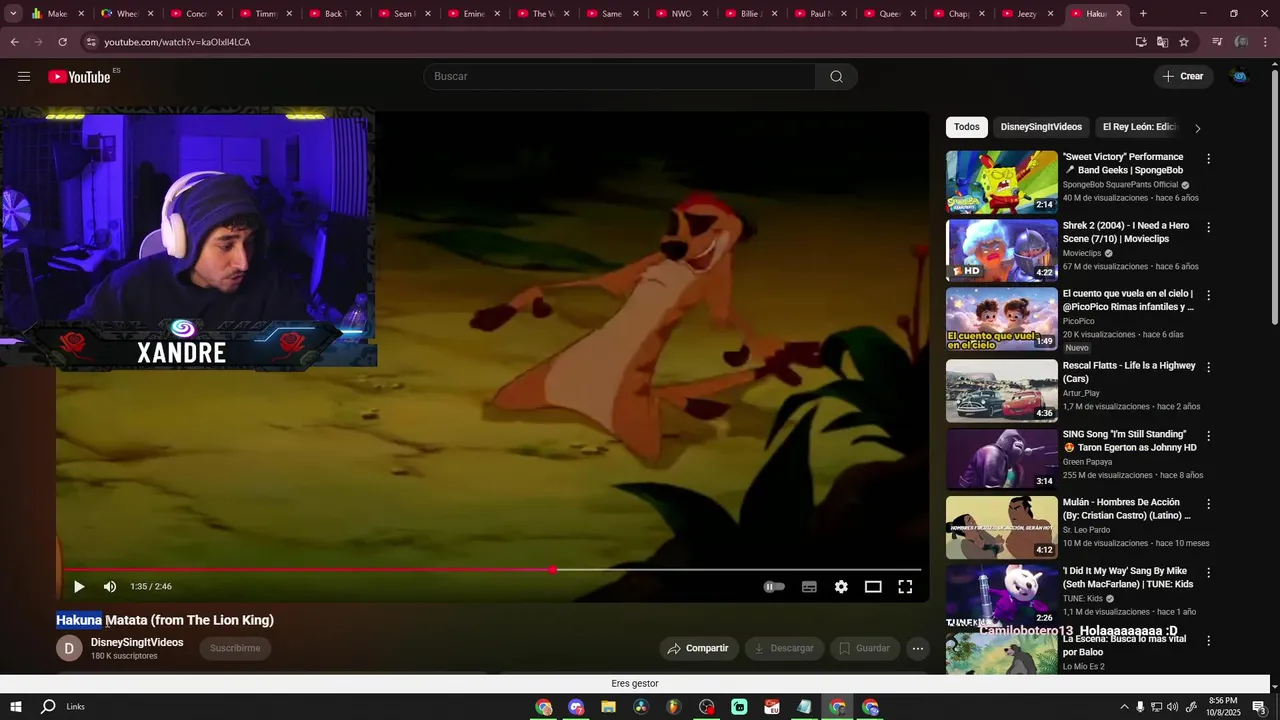
Task: Click the translate page icon in address bar
Action: pos(1162,42)
